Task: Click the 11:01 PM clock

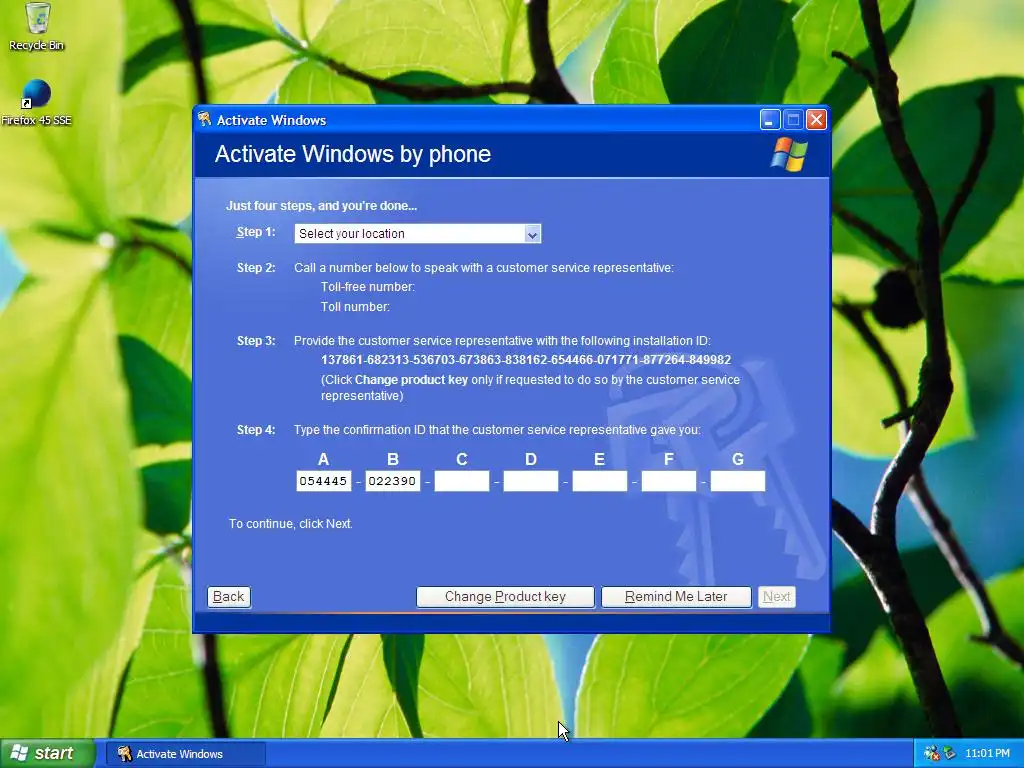Action: 987,754
